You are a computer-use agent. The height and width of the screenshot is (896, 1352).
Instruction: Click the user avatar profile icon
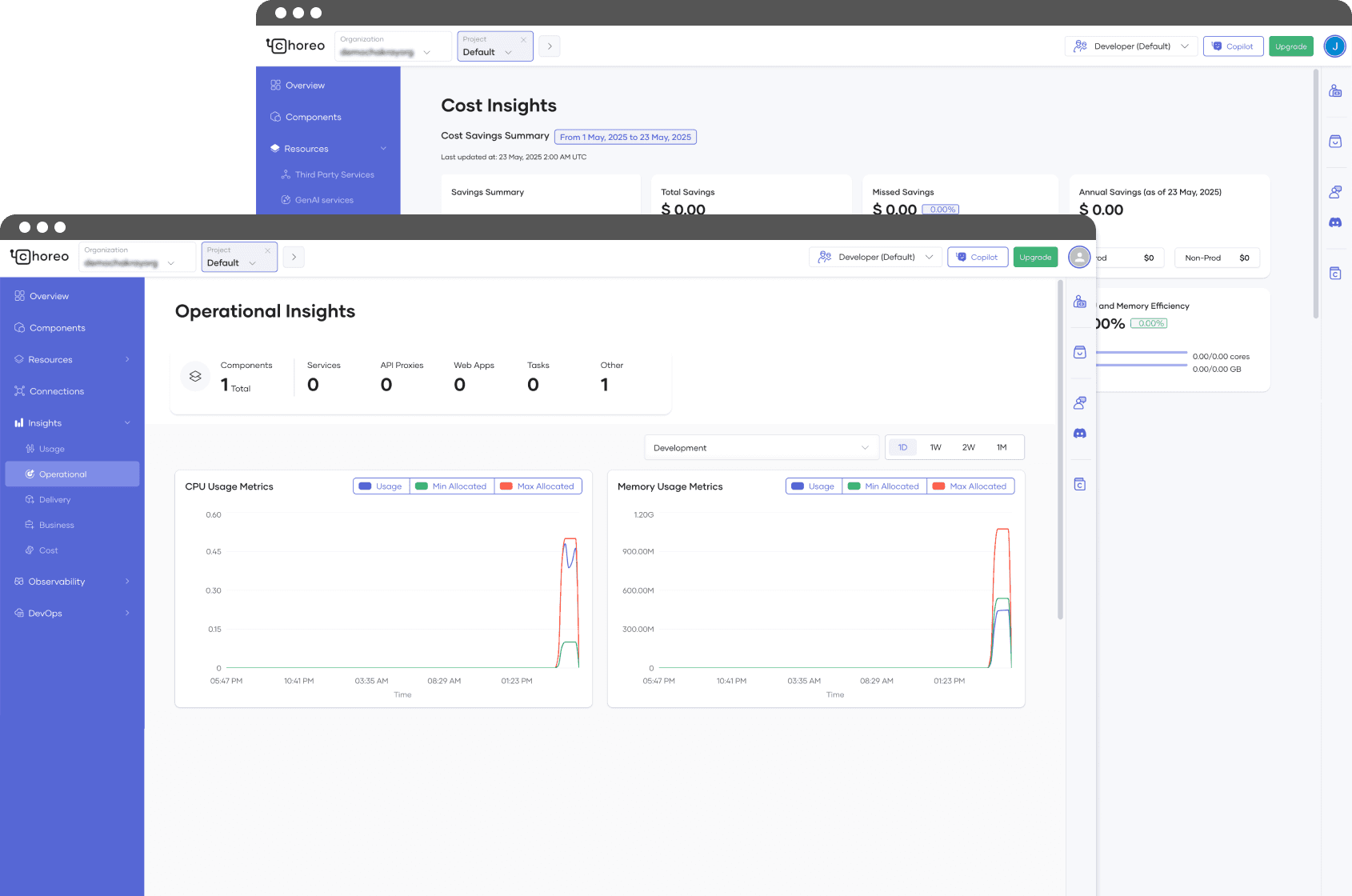[1079, 257]
